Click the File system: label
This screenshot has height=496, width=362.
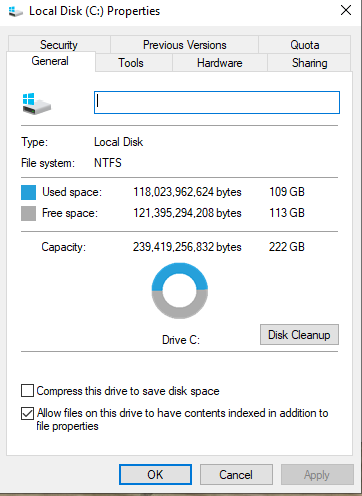[x=48, y=163]
